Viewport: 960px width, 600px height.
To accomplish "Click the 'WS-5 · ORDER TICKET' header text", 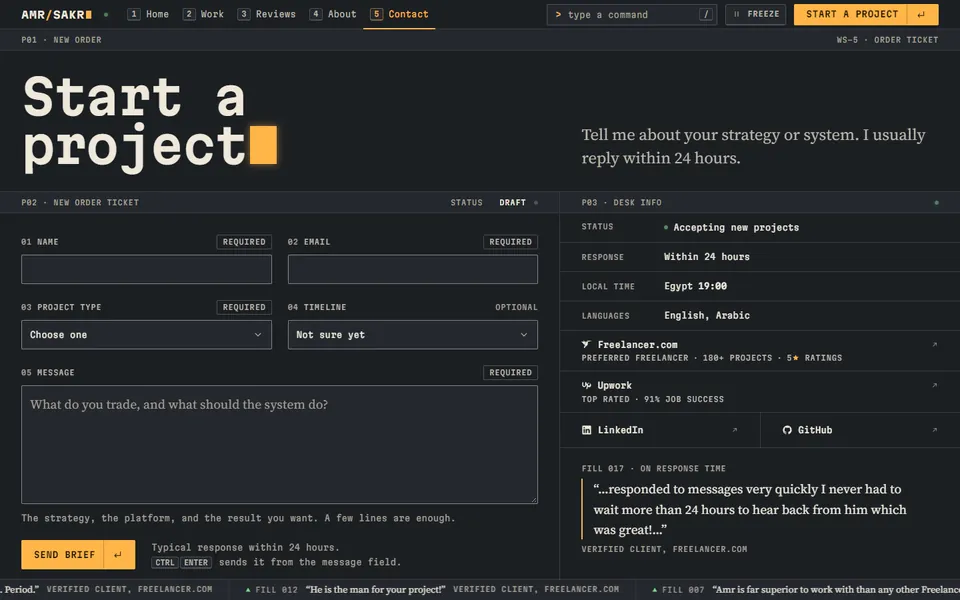I will click(887, 40).
